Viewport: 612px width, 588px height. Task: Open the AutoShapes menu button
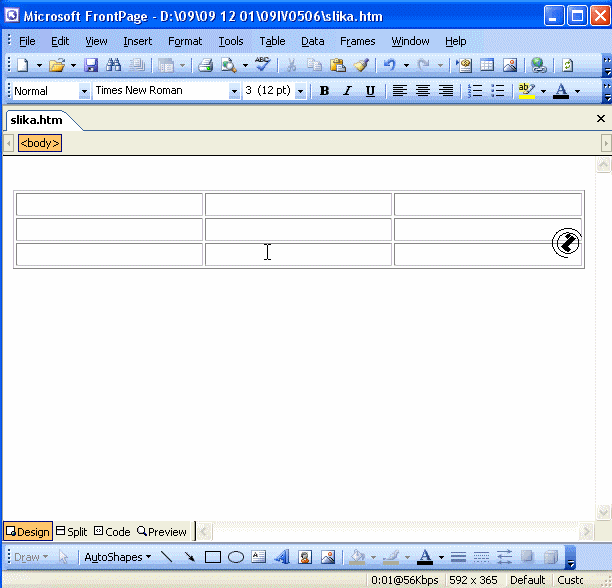tap(117, 558)
